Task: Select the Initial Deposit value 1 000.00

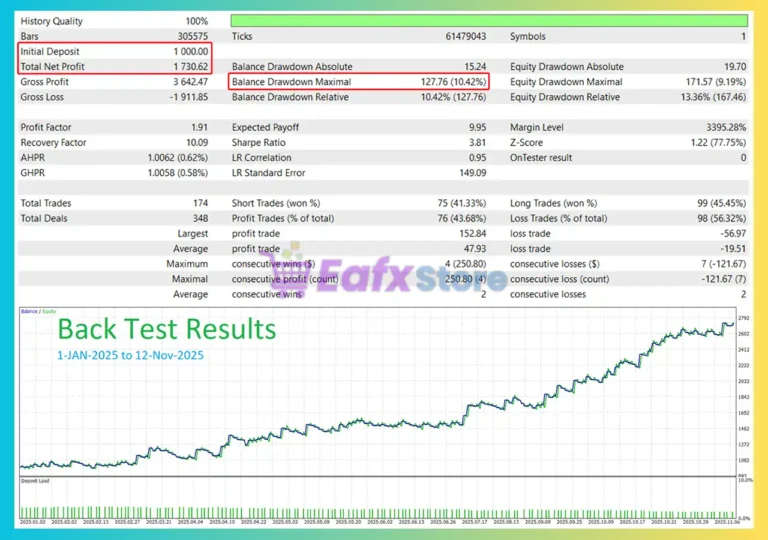Action: coord(191,51)
